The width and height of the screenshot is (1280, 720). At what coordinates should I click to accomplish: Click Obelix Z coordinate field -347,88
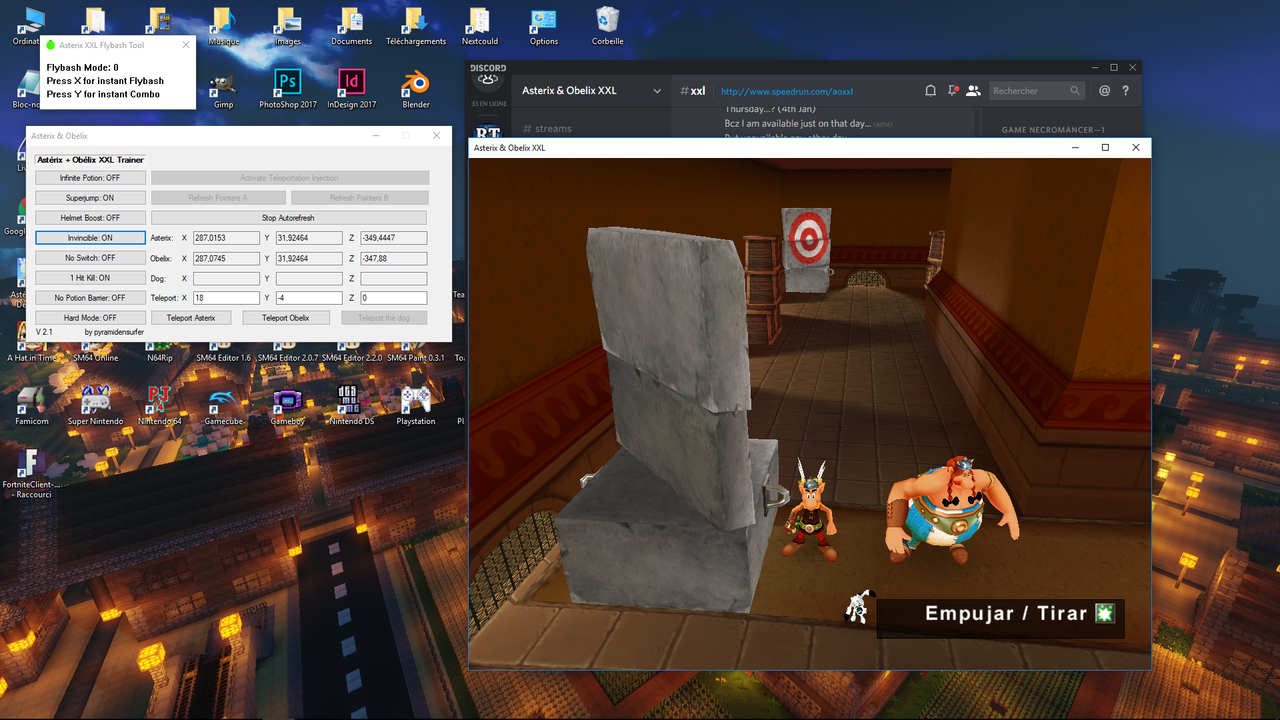(x=393, y=258)
